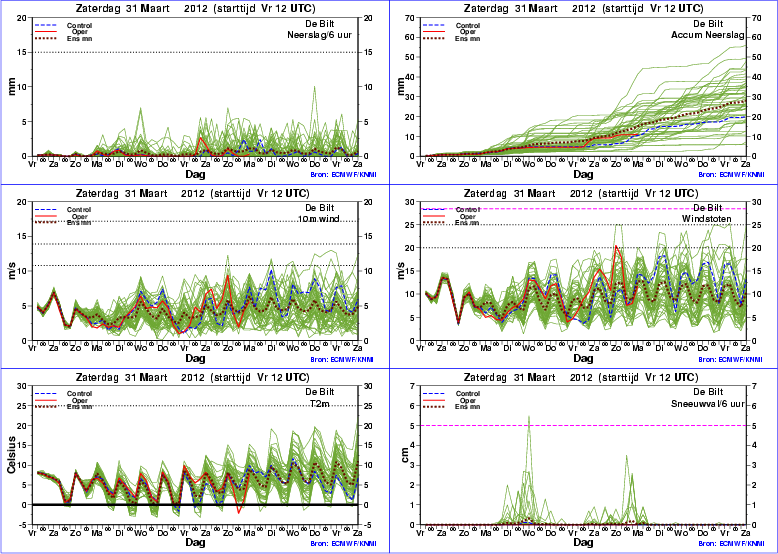Screen dimensions: 778x554
Task: Click 'm/s' axis label on 10m wind chart
Action: click(x=13, y=270)
